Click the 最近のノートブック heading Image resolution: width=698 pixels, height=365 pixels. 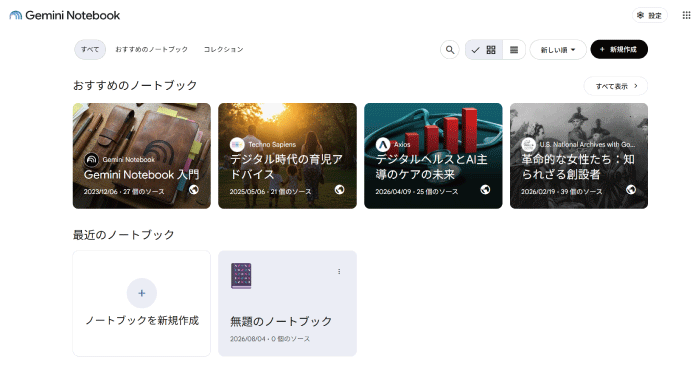pos(123,235)
